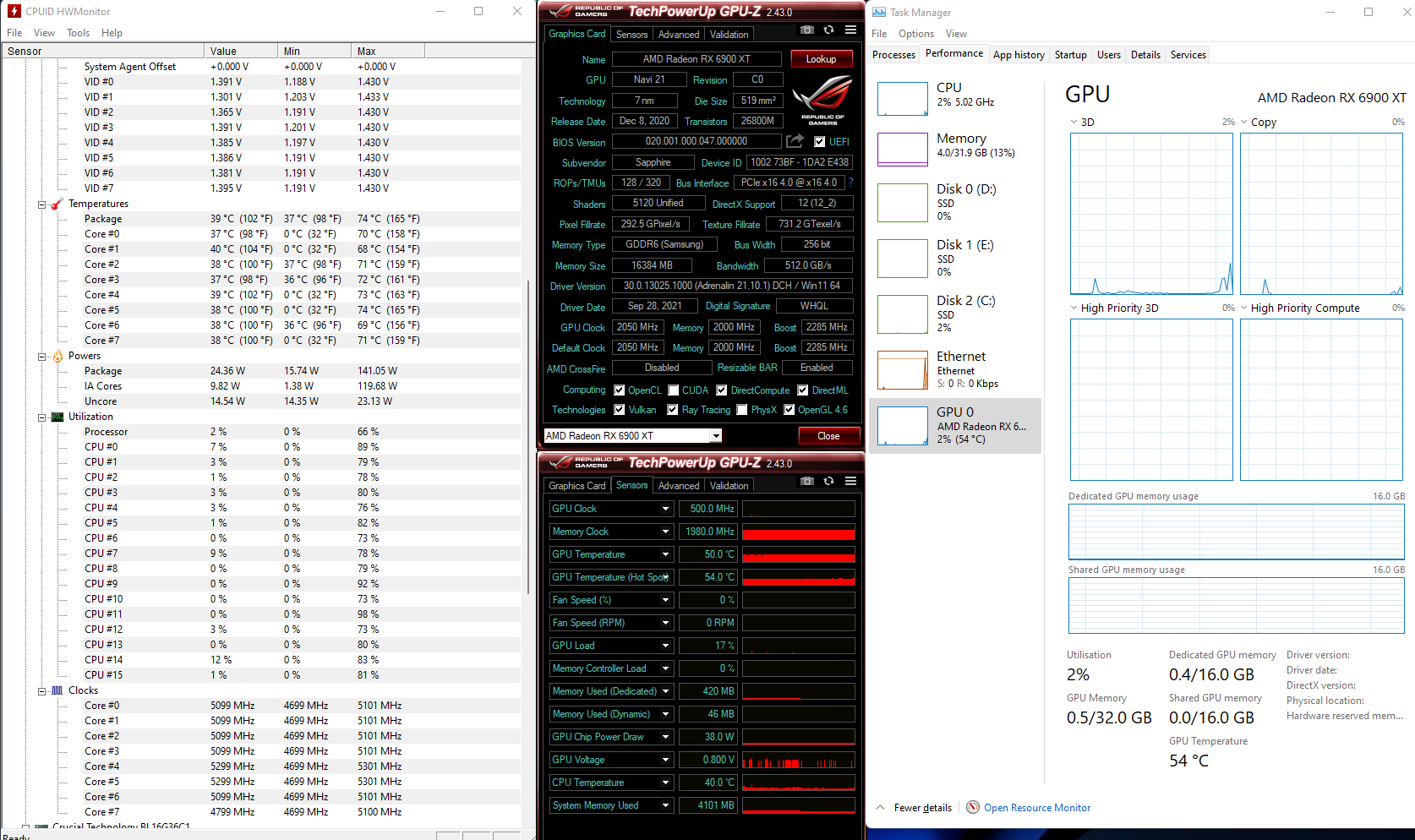The height and width of the screenshot is (840, 1415).
Task: Take a screenshot with the camera icon in the GPU-Z Graphics Card window
Action: pos(807,30)
